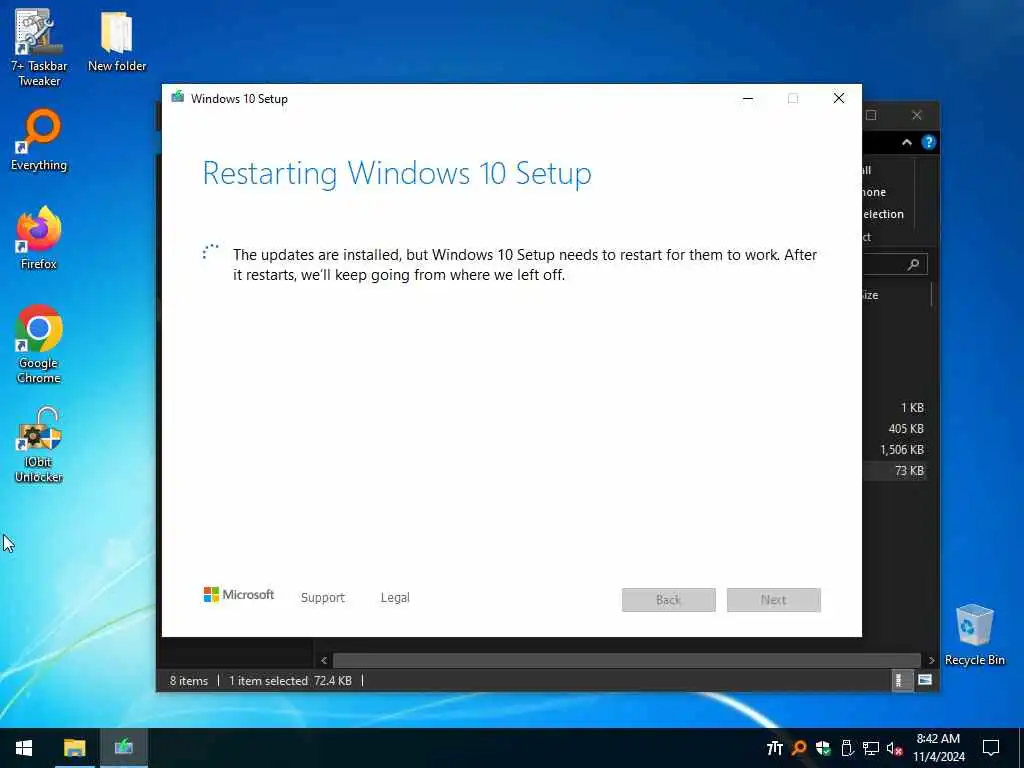This screenshot has height=768, width=1024.
Task: Click the right scroll arrow in File Explorer
Action: coord(931,660)
